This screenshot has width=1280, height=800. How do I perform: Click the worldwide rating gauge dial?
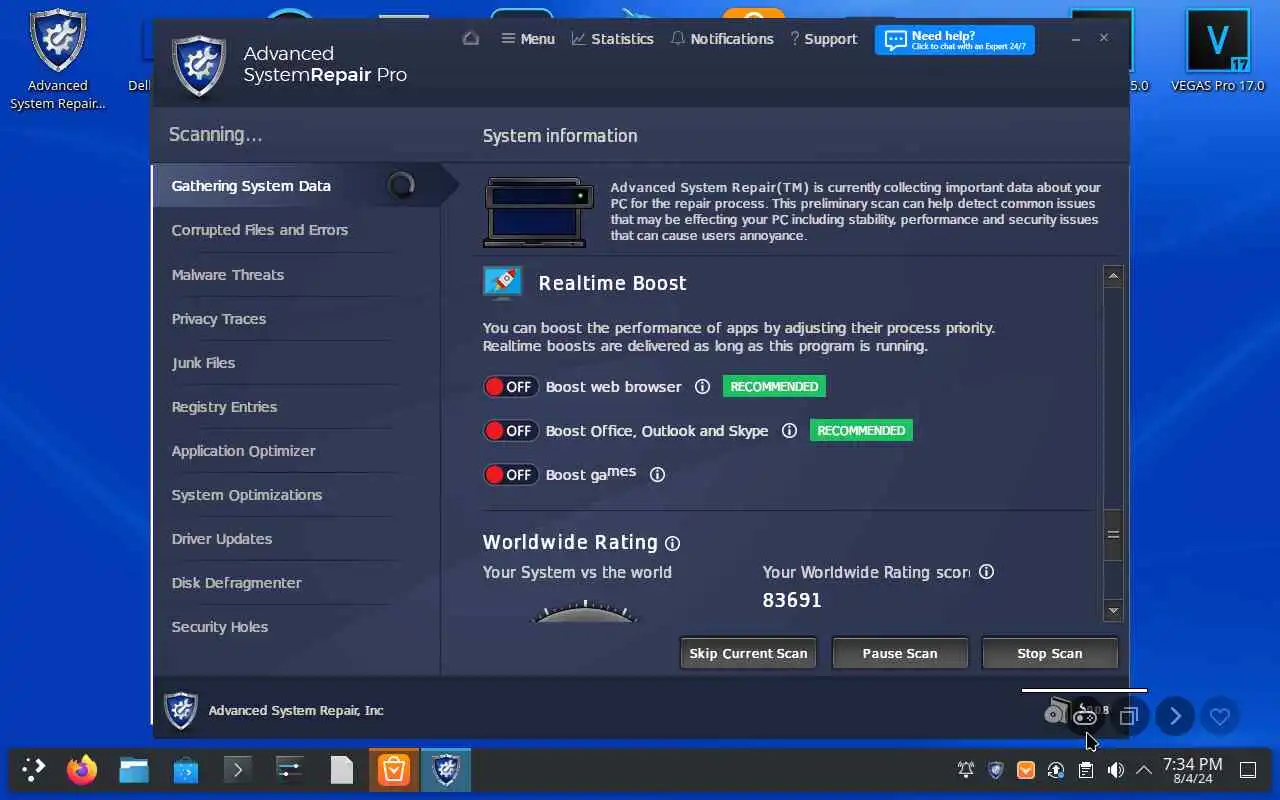click(x=584, y=611)
